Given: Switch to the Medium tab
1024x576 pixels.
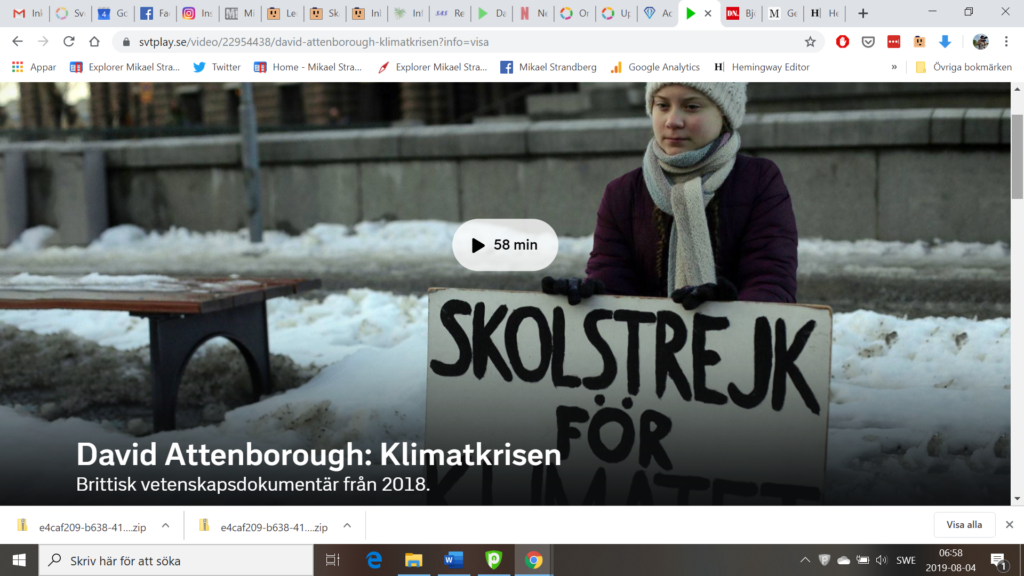Looking at the screenshot, I should 782,13.
